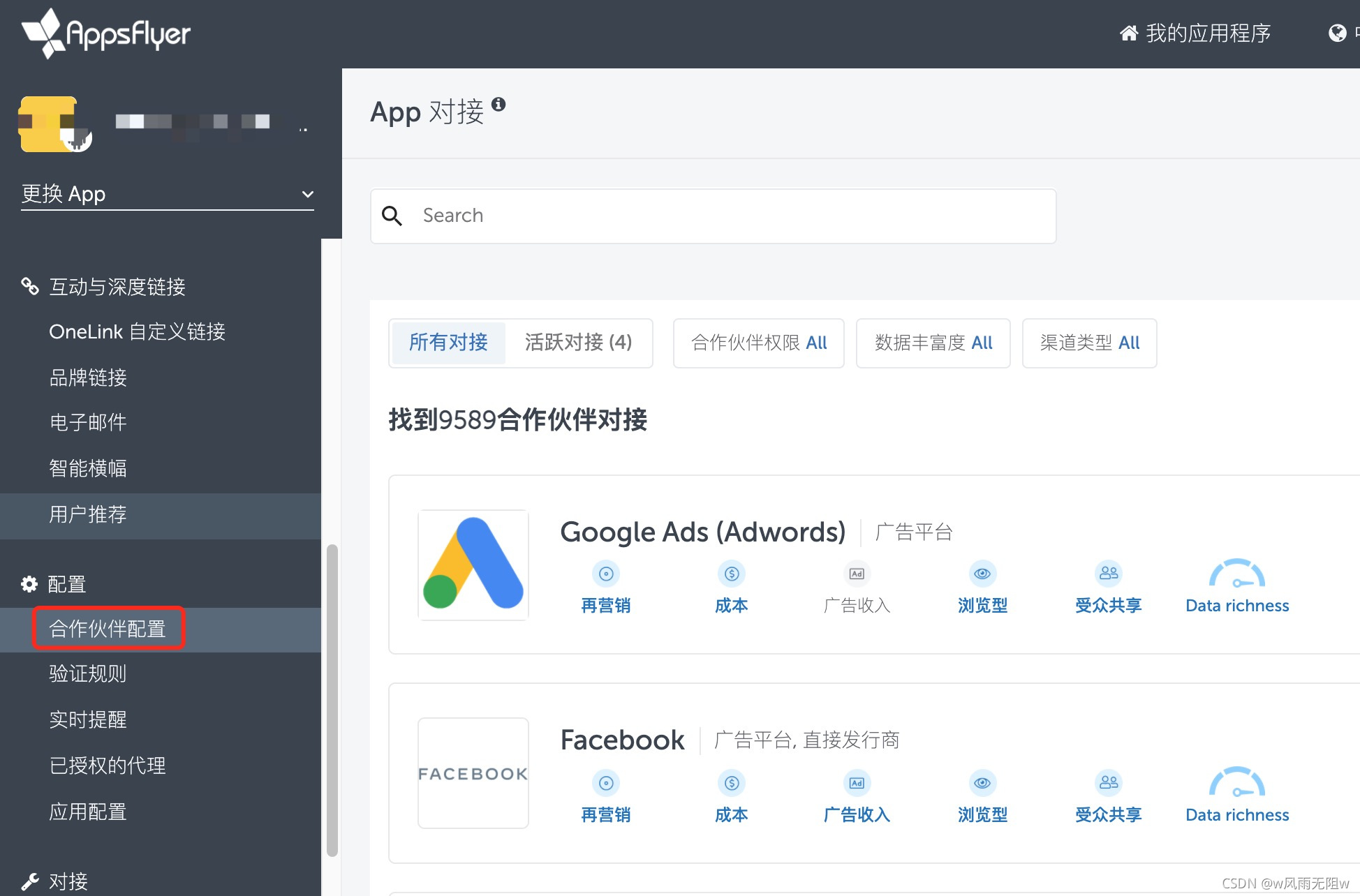This screenshot has height=896, width=1360.
Task: Select OneLink 自定义链接 sidebar item
Action: (x=137, y=331)
